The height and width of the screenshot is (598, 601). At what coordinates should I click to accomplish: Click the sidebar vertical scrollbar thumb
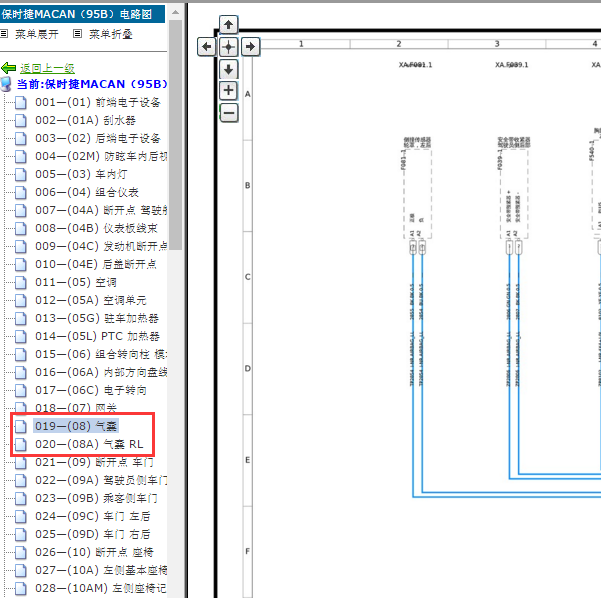(175, 135)
